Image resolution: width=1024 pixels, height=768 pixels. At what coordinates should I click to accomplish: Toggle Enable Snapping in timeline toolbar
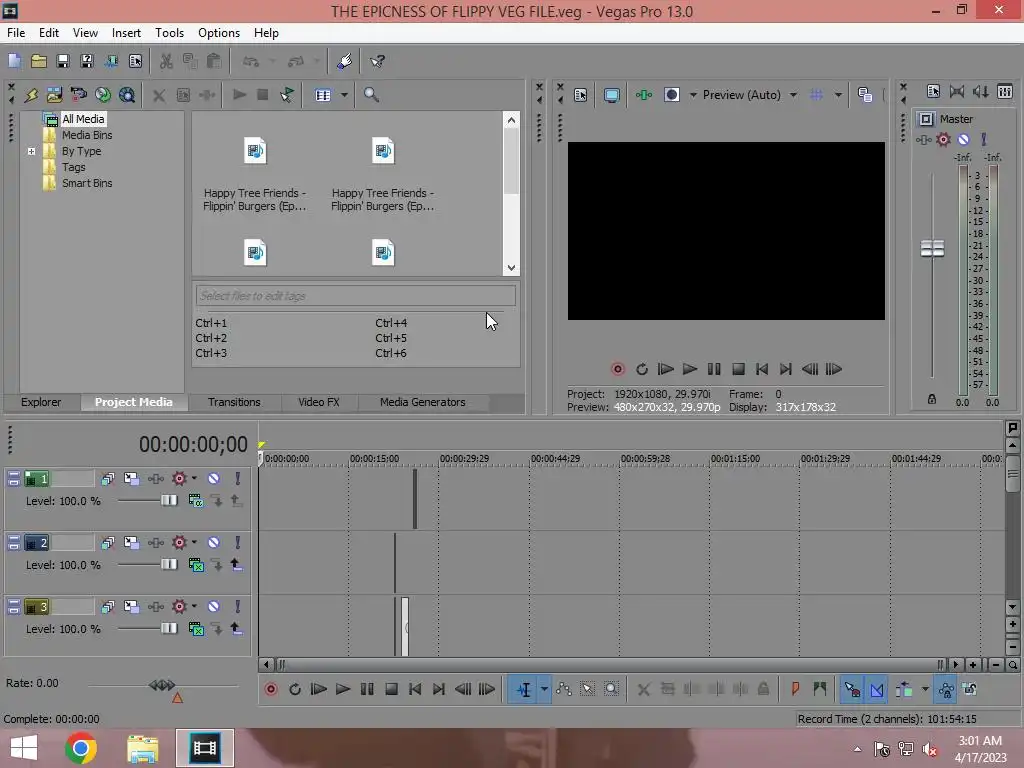point(852,689)
